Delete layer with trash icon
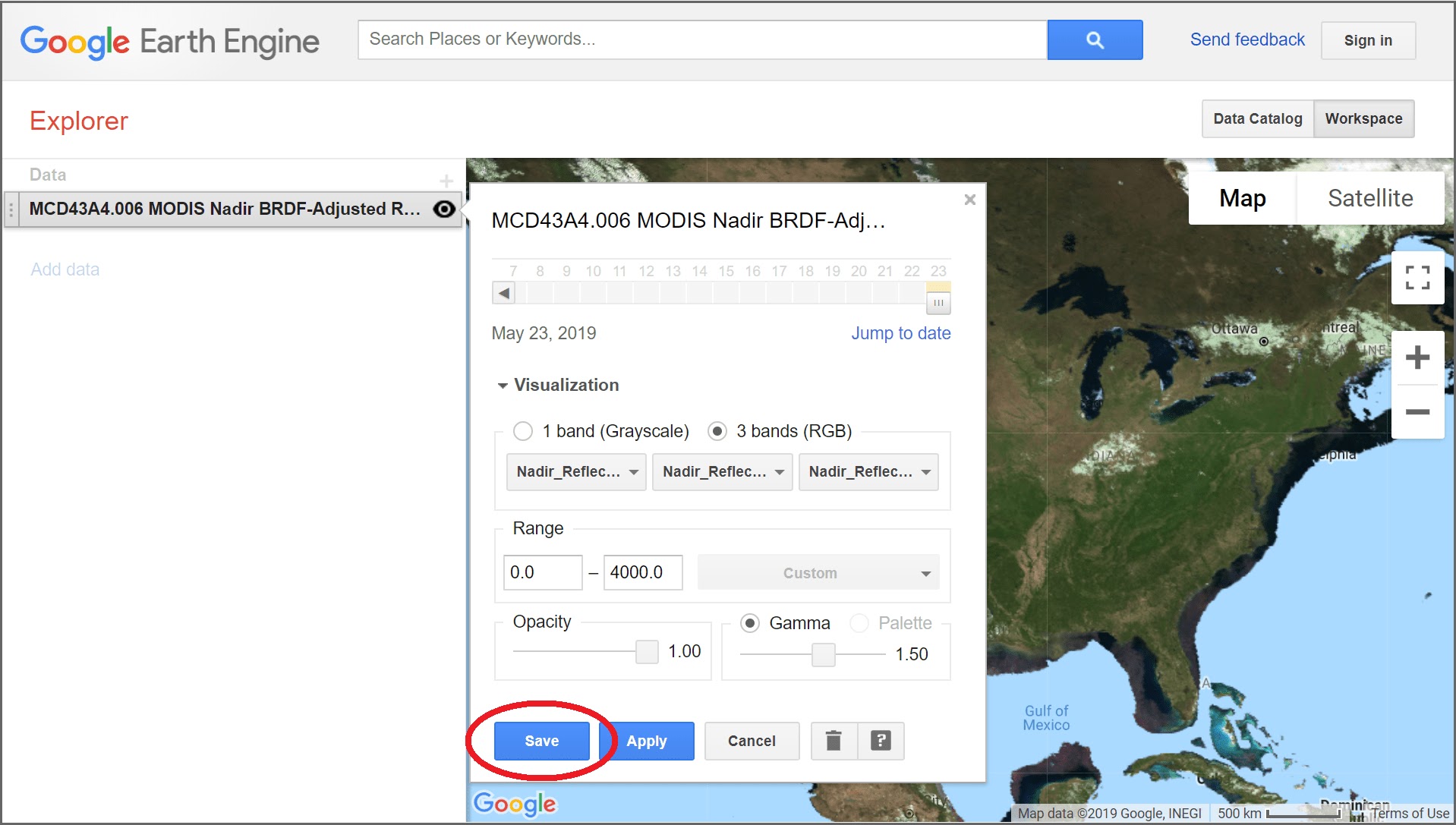Viewport: 1456px width, 825px height. (834, 741)
